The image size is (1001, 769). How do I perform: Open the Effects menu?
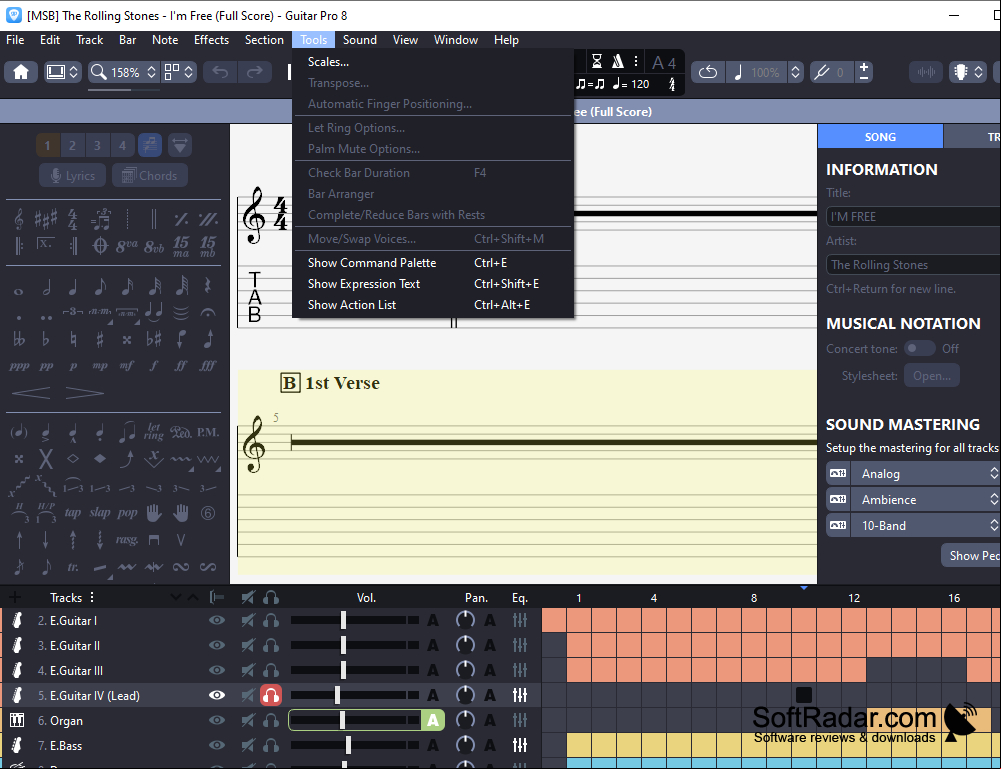211,40
